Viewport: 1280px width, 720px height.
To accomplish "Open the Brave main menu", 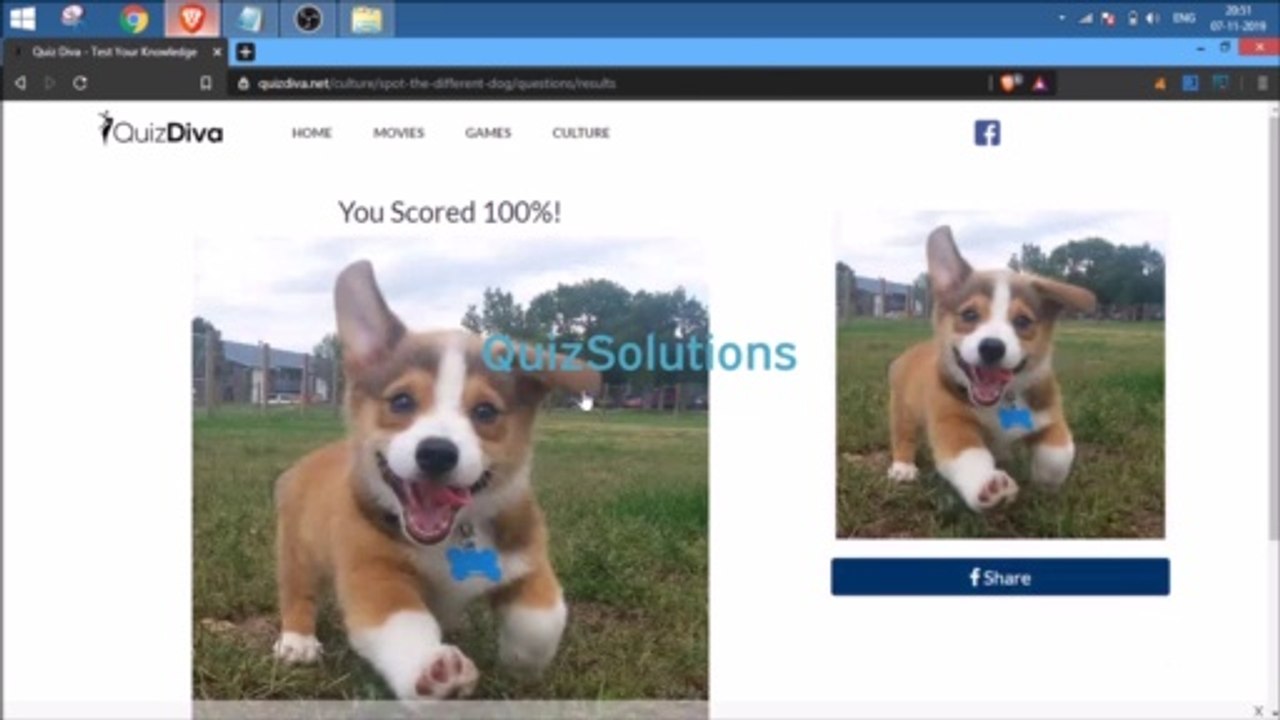I will click(1263, 84).
